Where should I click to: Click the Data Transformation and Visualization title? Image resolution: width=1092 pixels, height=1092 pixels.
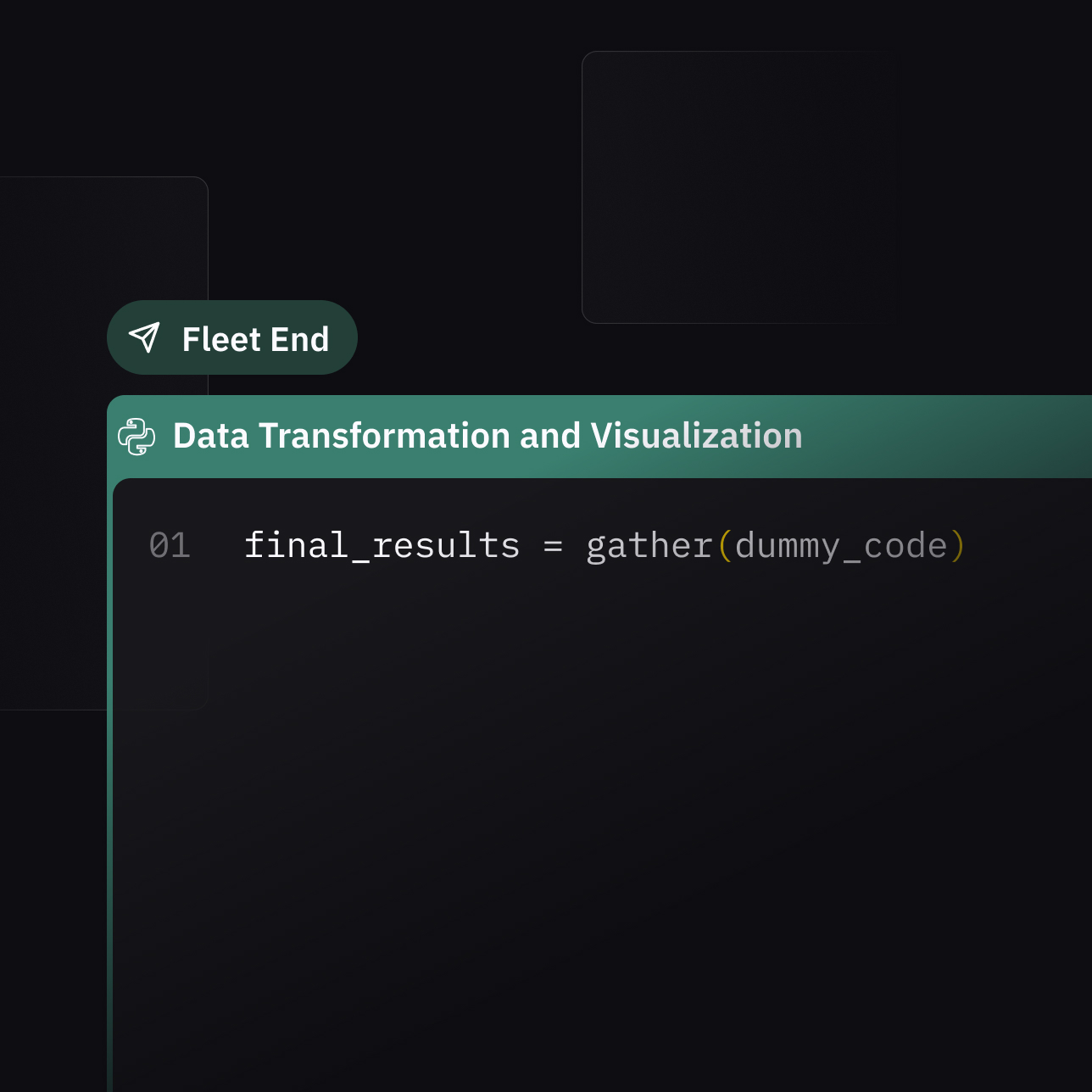pos(487,436)
